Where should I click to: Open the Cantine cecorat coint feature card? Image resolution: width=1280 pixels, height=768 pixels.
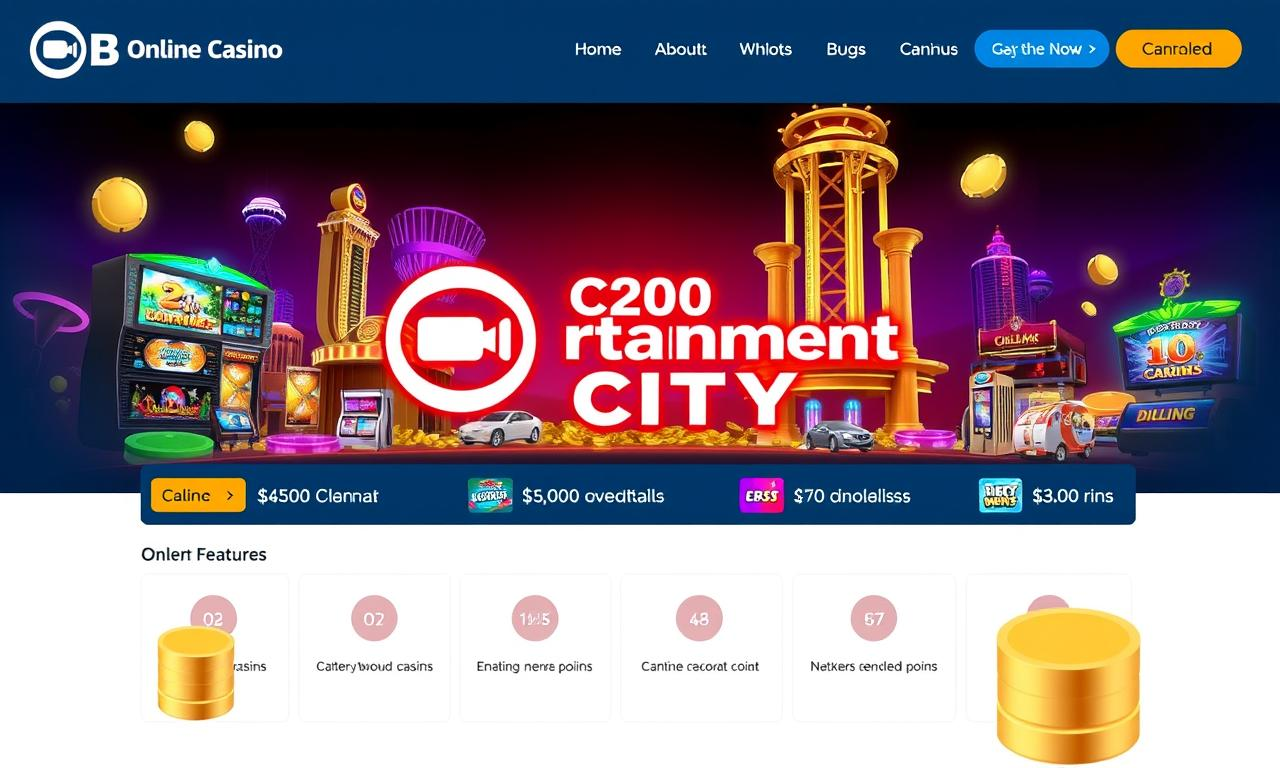(x=700, y=648)
